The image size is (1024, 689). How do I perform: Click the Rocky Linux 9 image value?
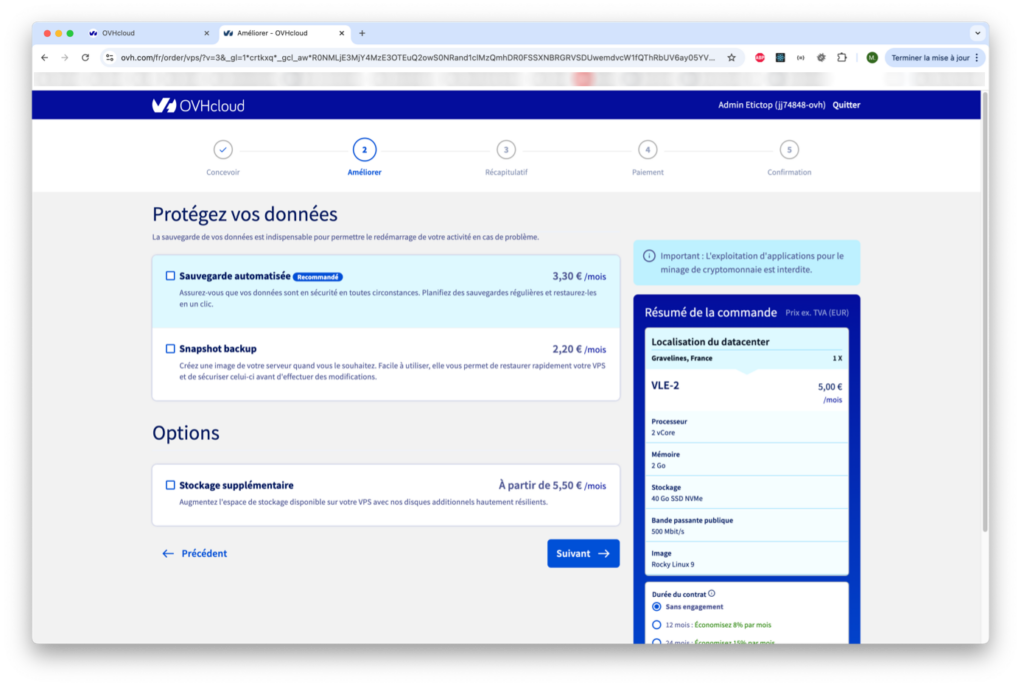673,564
